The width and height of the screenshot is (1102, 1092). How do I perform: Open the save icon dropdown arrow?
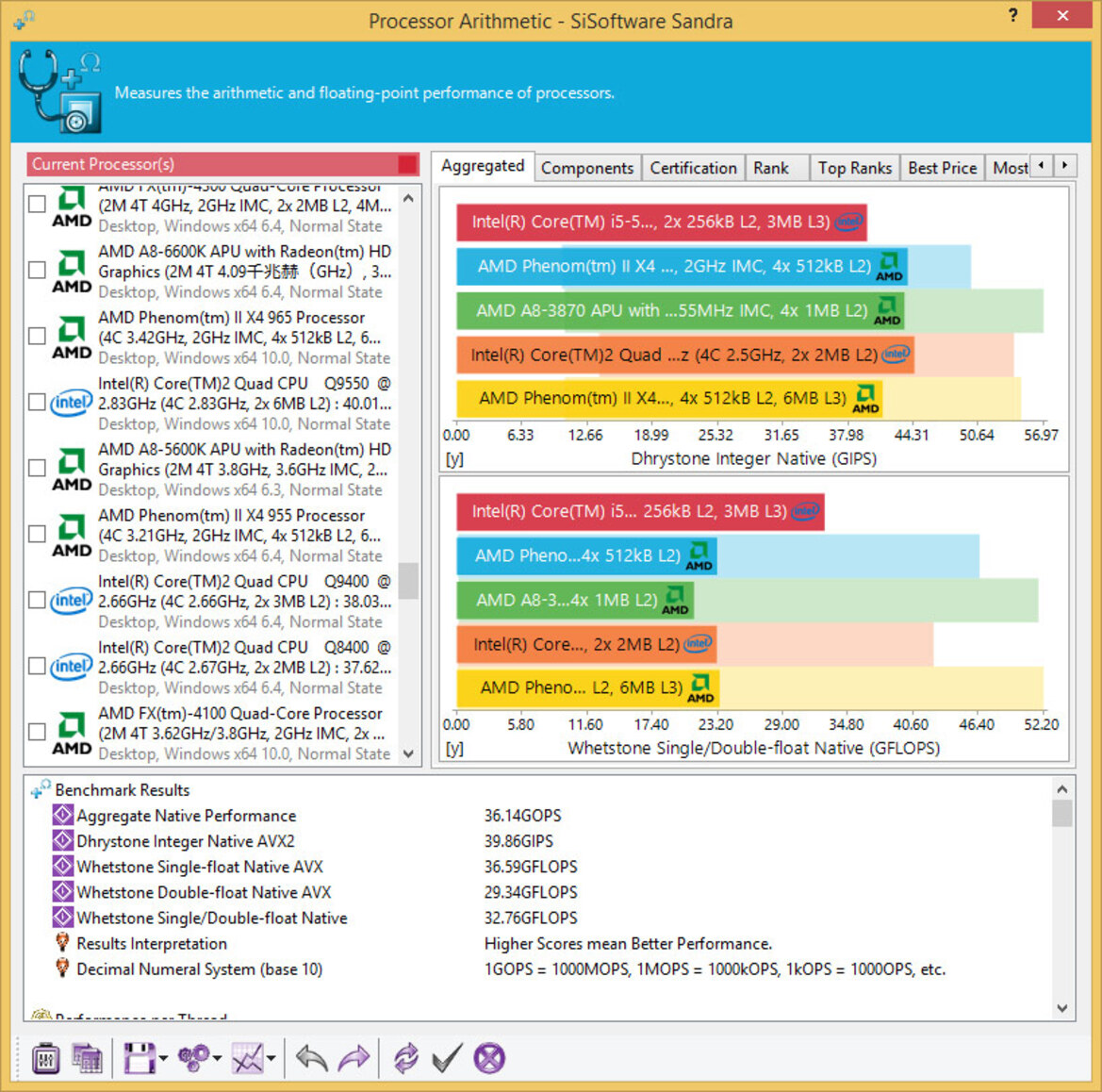point(163,1058)
